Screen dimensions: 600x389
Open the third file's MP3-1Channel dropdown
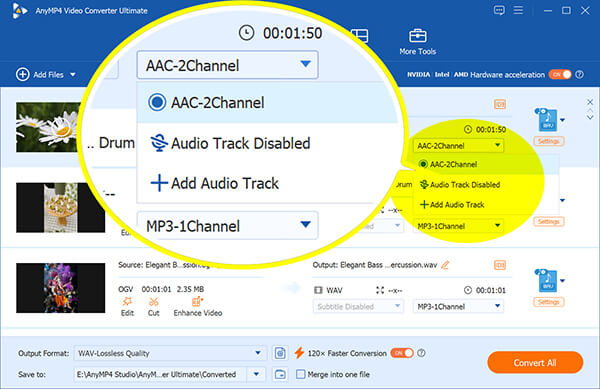458,306
